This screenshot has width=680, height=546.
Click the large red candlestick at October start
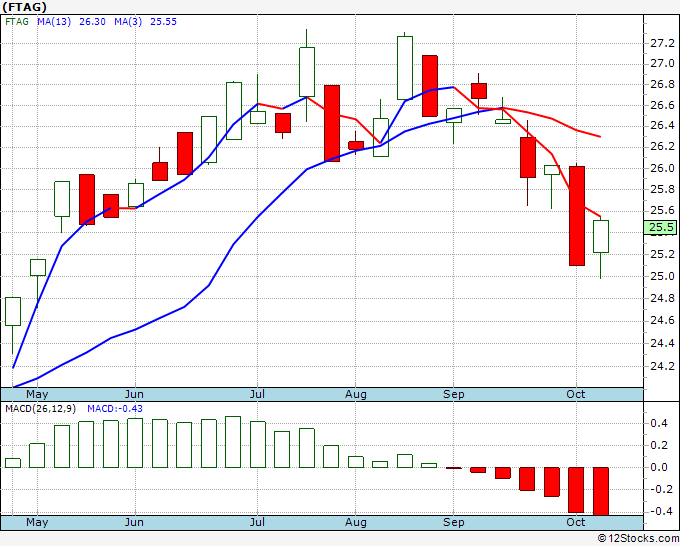(x=577, y=216)
